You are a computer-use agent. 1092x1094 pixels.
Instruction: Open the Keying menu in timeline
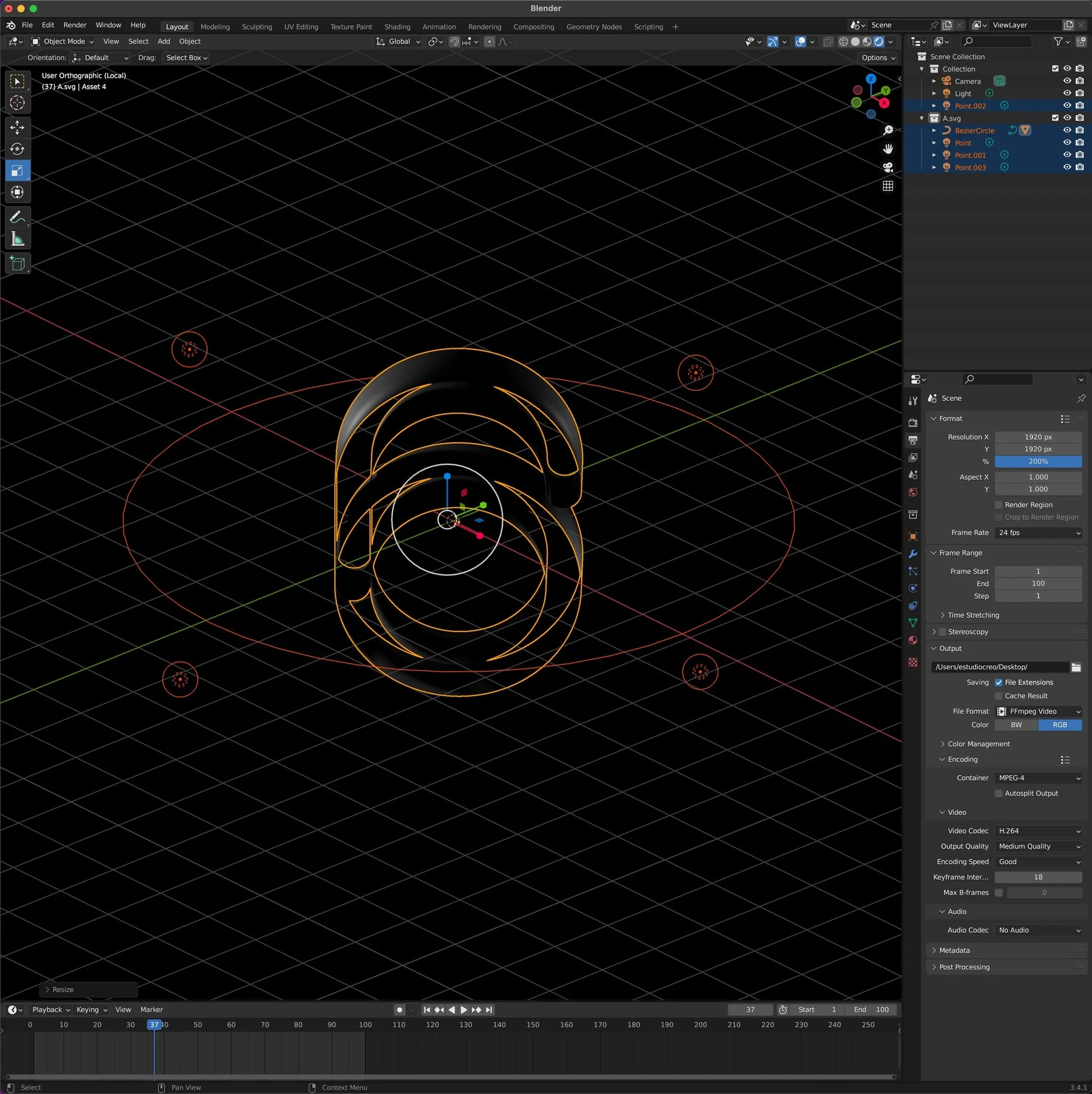92,1010
